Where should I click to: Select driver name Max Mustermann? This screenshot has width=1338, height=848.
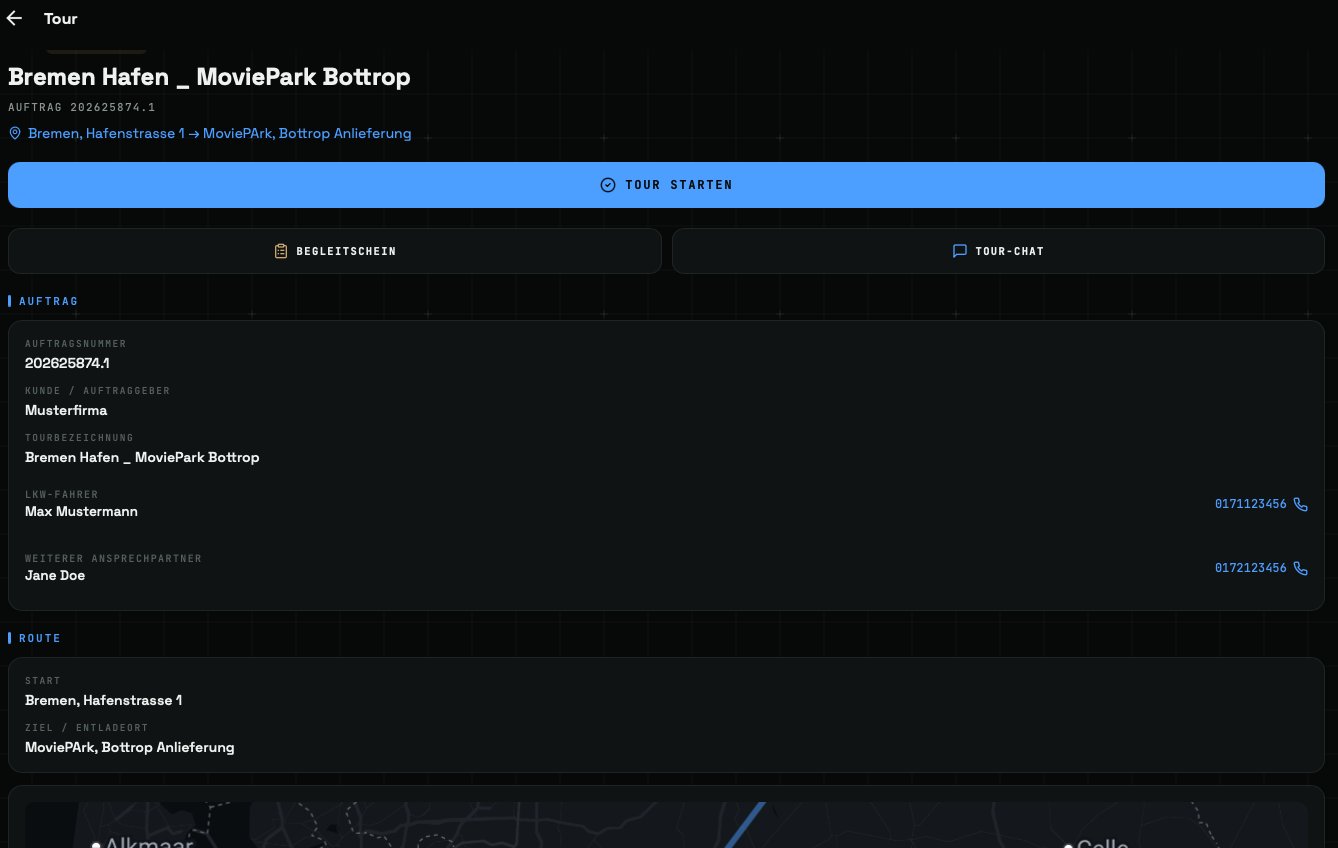tap(81, 511)
